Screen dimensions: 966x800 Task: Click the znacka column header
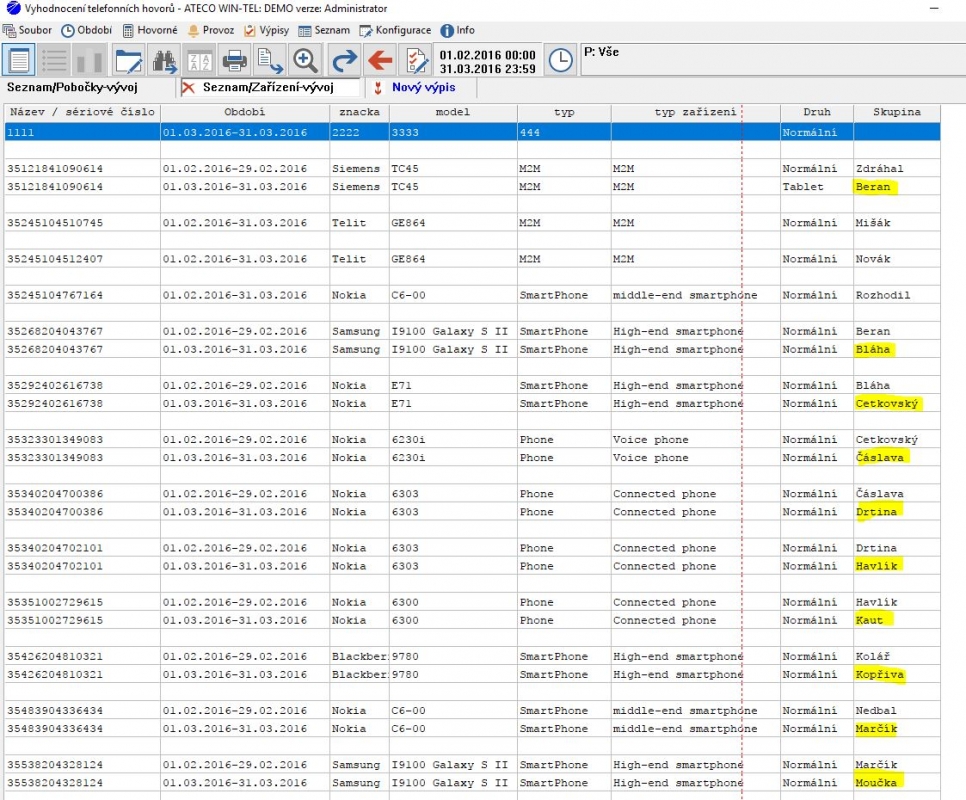click(x=359, y=112)
